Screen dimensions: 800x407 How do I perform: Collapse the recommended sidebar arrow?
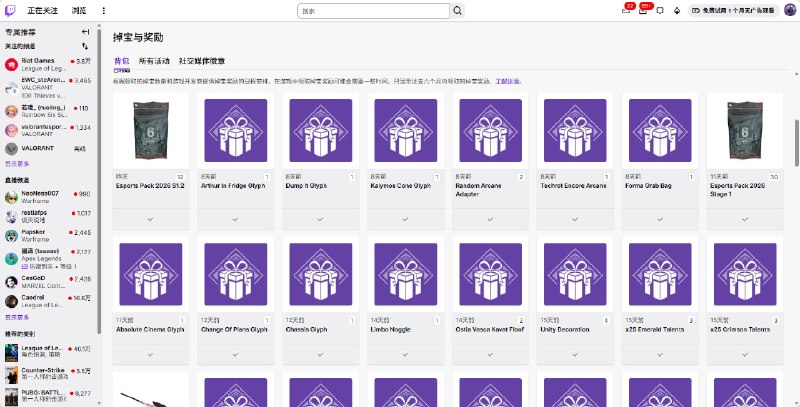[85, 32]
